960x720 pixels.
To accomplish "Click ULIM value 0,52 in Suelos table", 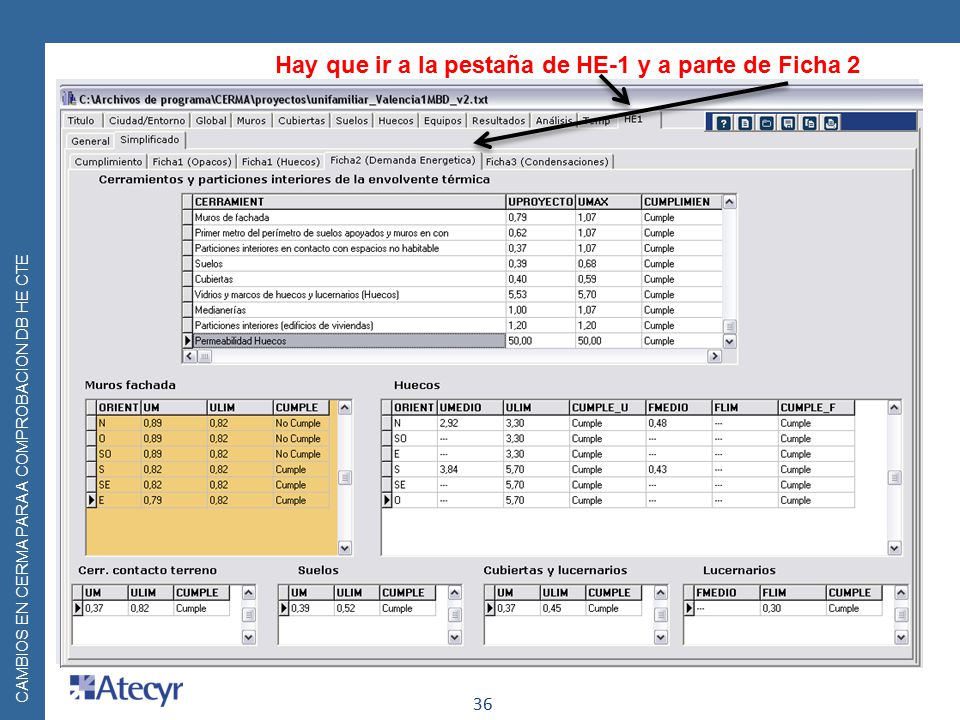I will (346, 609).
